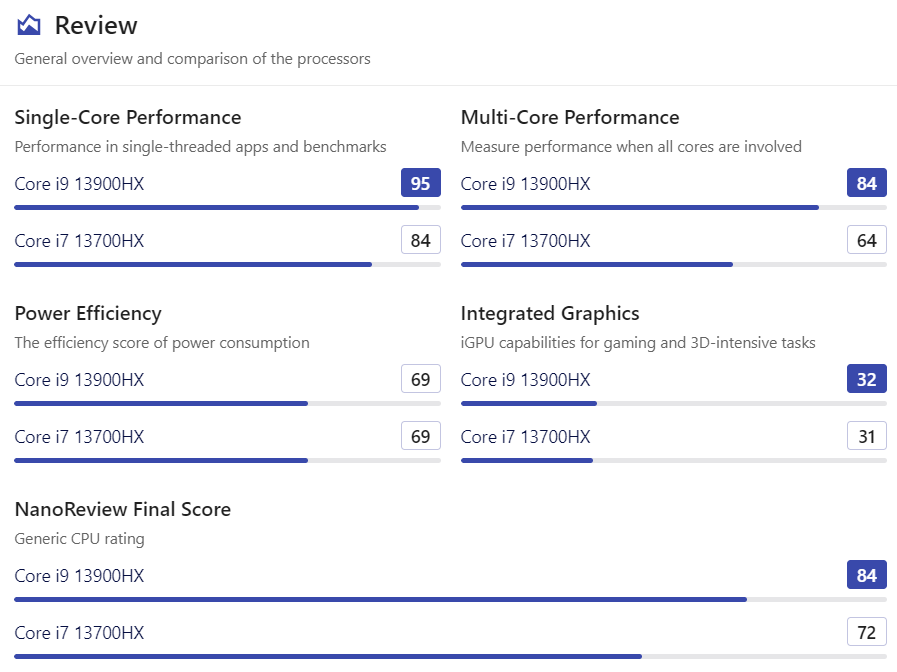This screenshot has height=672, width=897.
Task: Click the 31 integrated graphics score badge
Action: (867, 436)
